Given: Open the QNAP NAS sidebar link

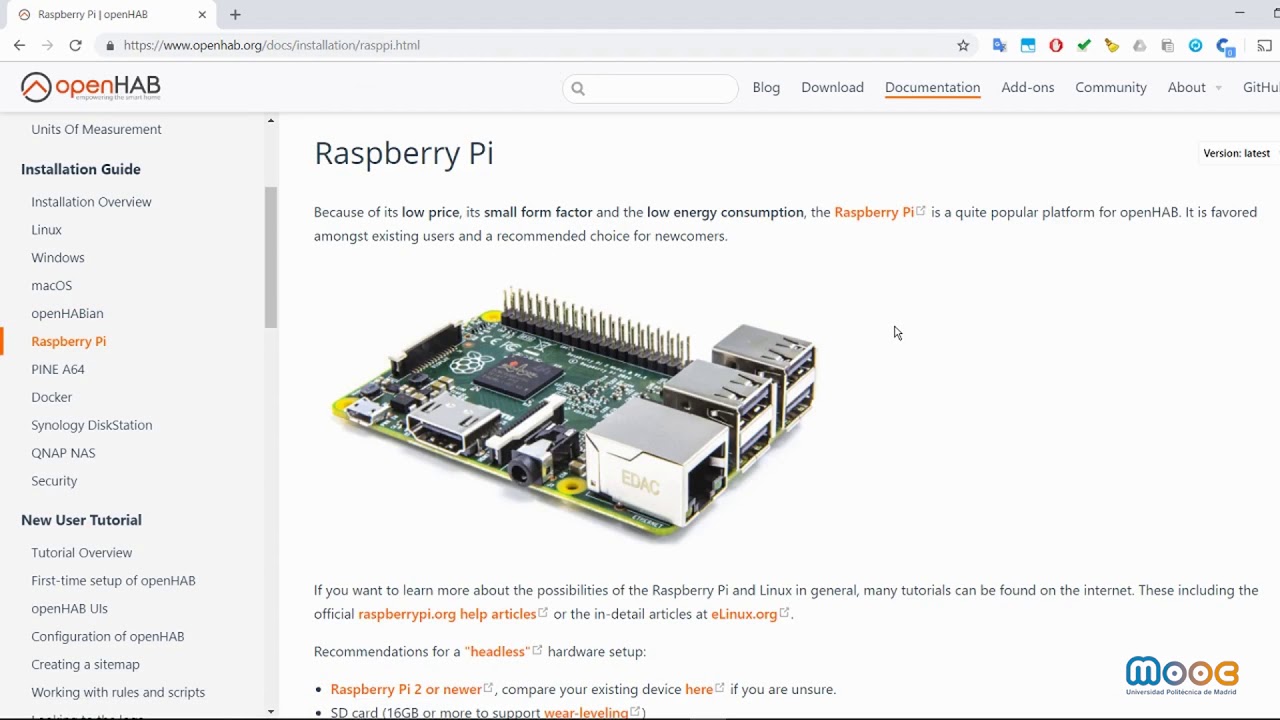Looking at the screenshot, I should (x=63, y=453).
